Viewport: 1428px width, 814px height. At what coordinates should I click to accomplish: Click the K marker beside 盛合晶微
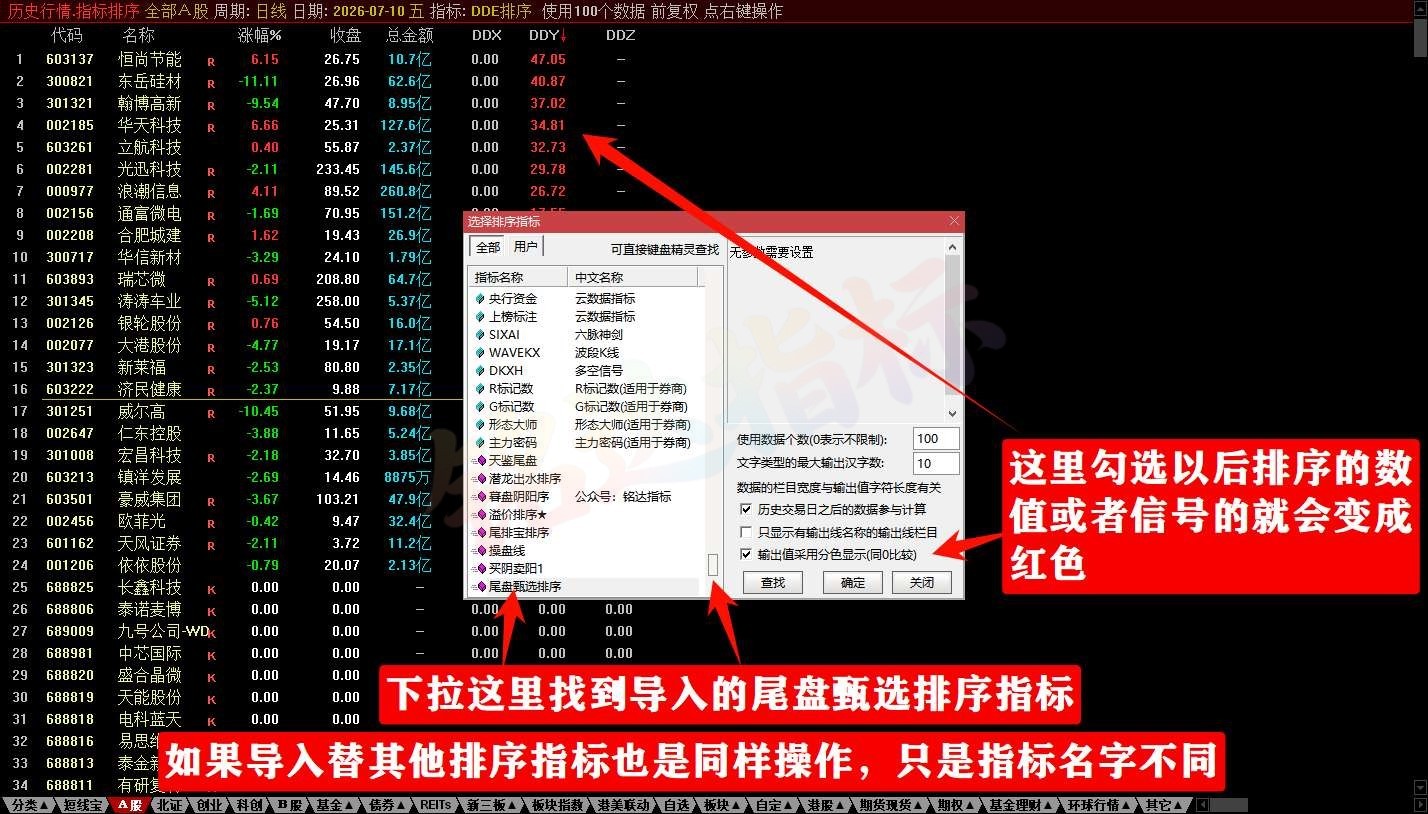click(211, 677)
